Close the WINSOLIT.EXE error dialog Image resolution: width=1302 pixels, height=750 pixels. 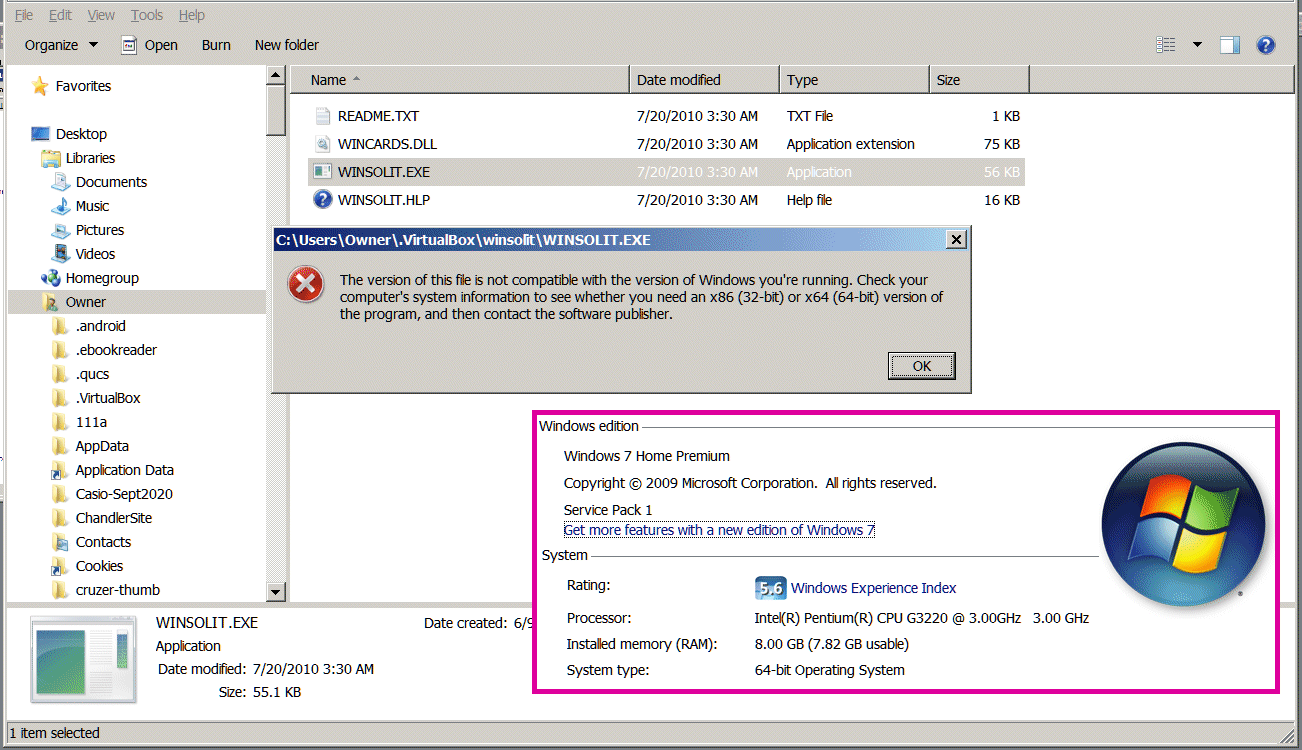[x=956, y=240]
